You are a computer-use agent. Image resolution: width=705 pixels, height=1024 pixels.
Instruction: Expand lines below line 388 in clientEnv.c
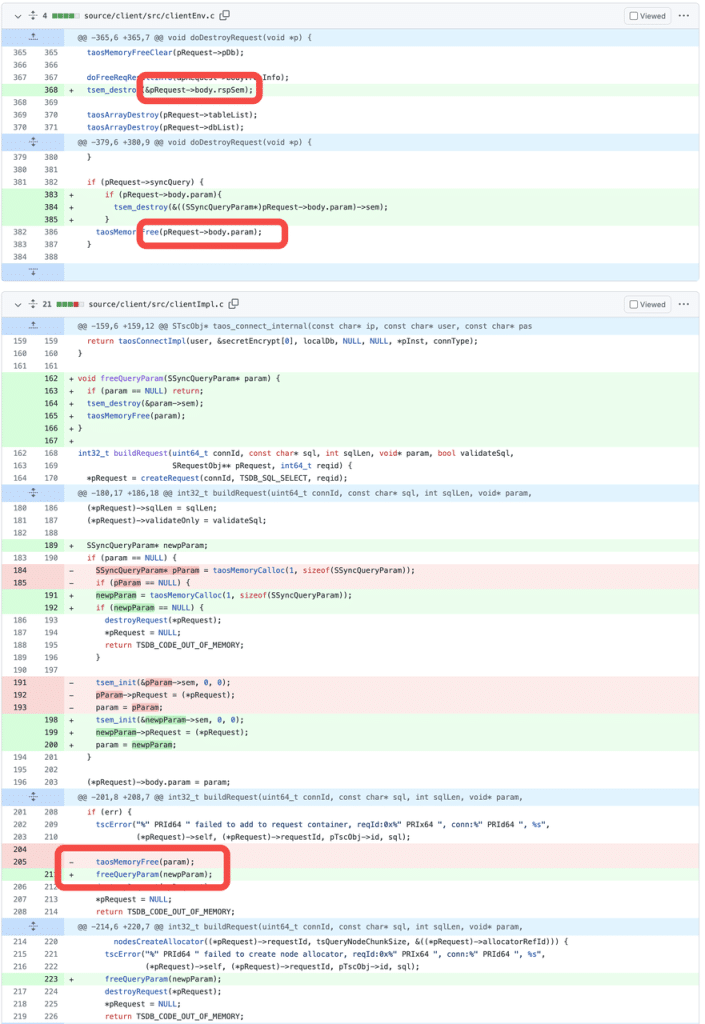point(34,271)
